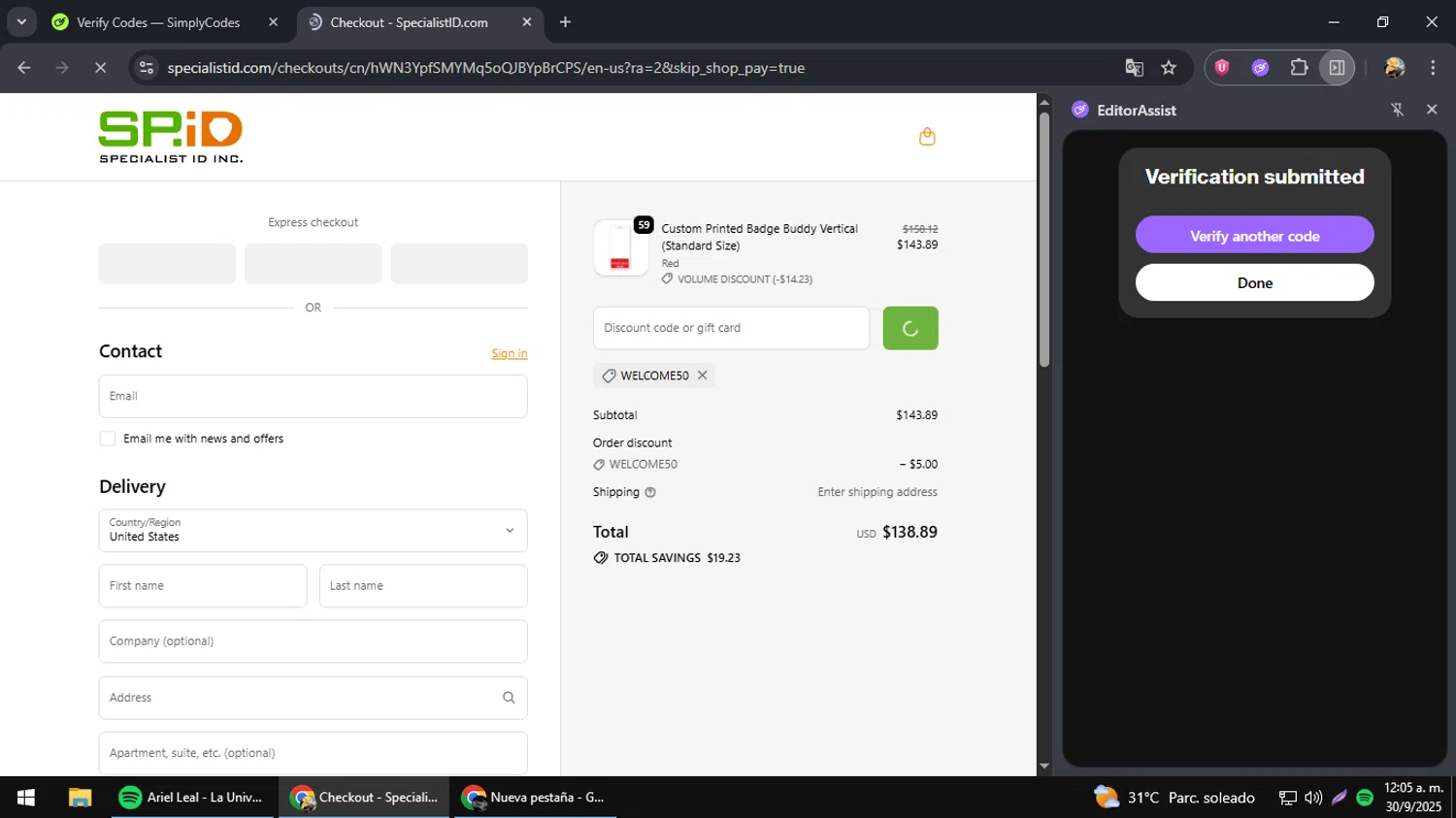Go back to the previous page
The image size is (1456, 818).
[24, 68]
